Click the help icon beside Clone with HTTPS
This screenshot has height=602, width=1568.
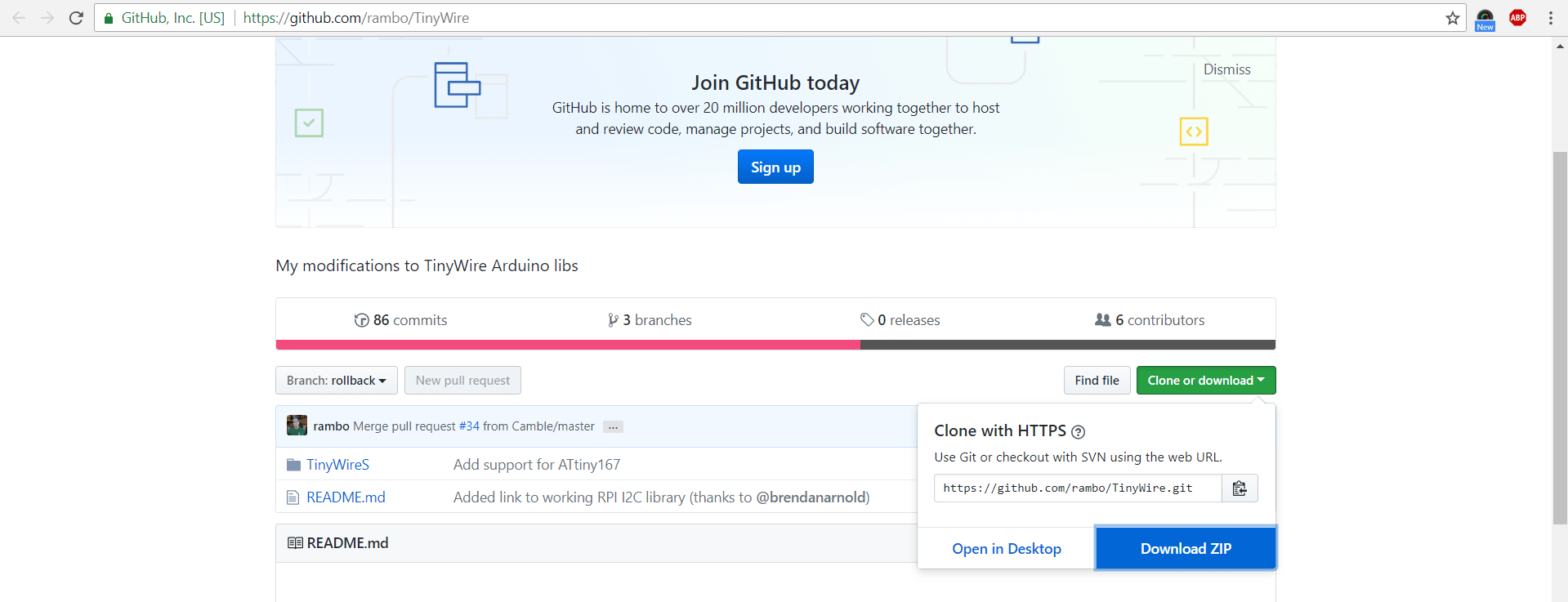point(1078,432)
